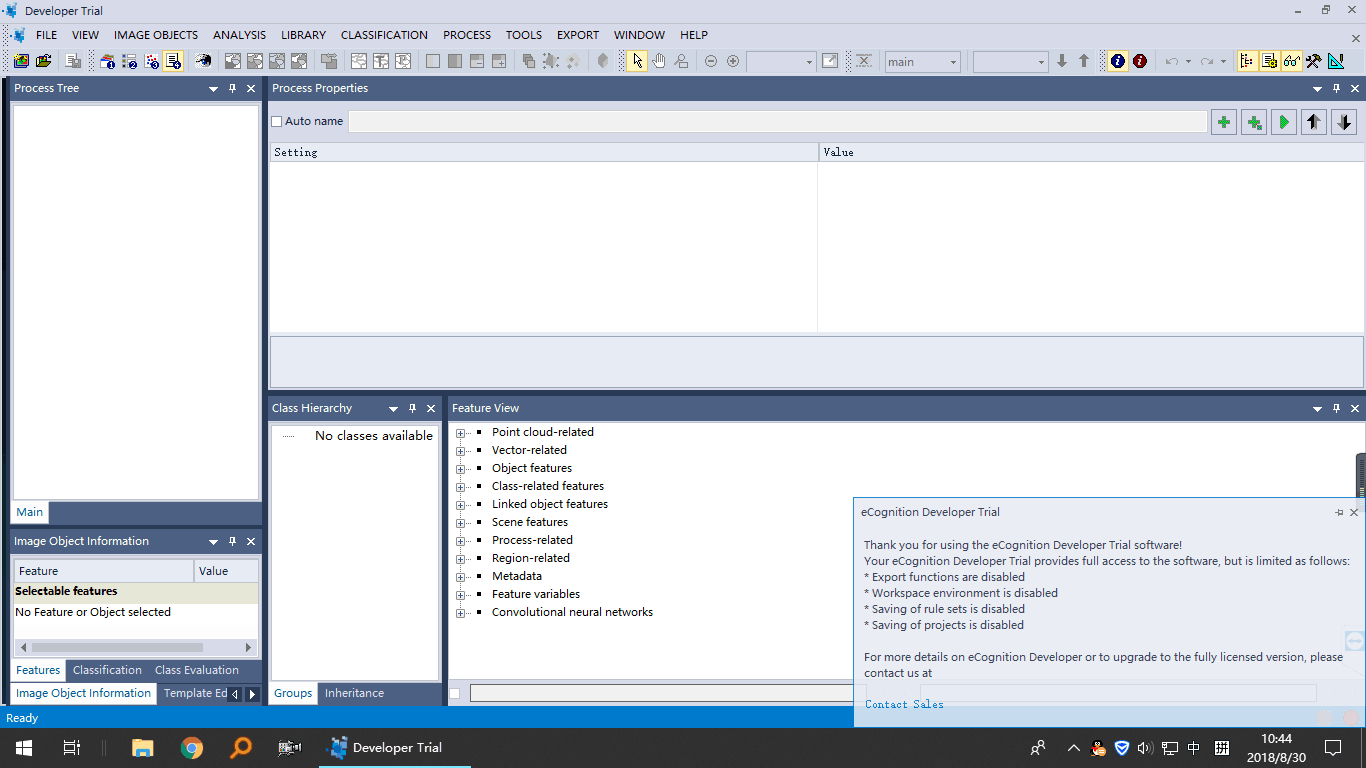
Task: Click the globe image layer mixing icon
Action: (204, 61)
